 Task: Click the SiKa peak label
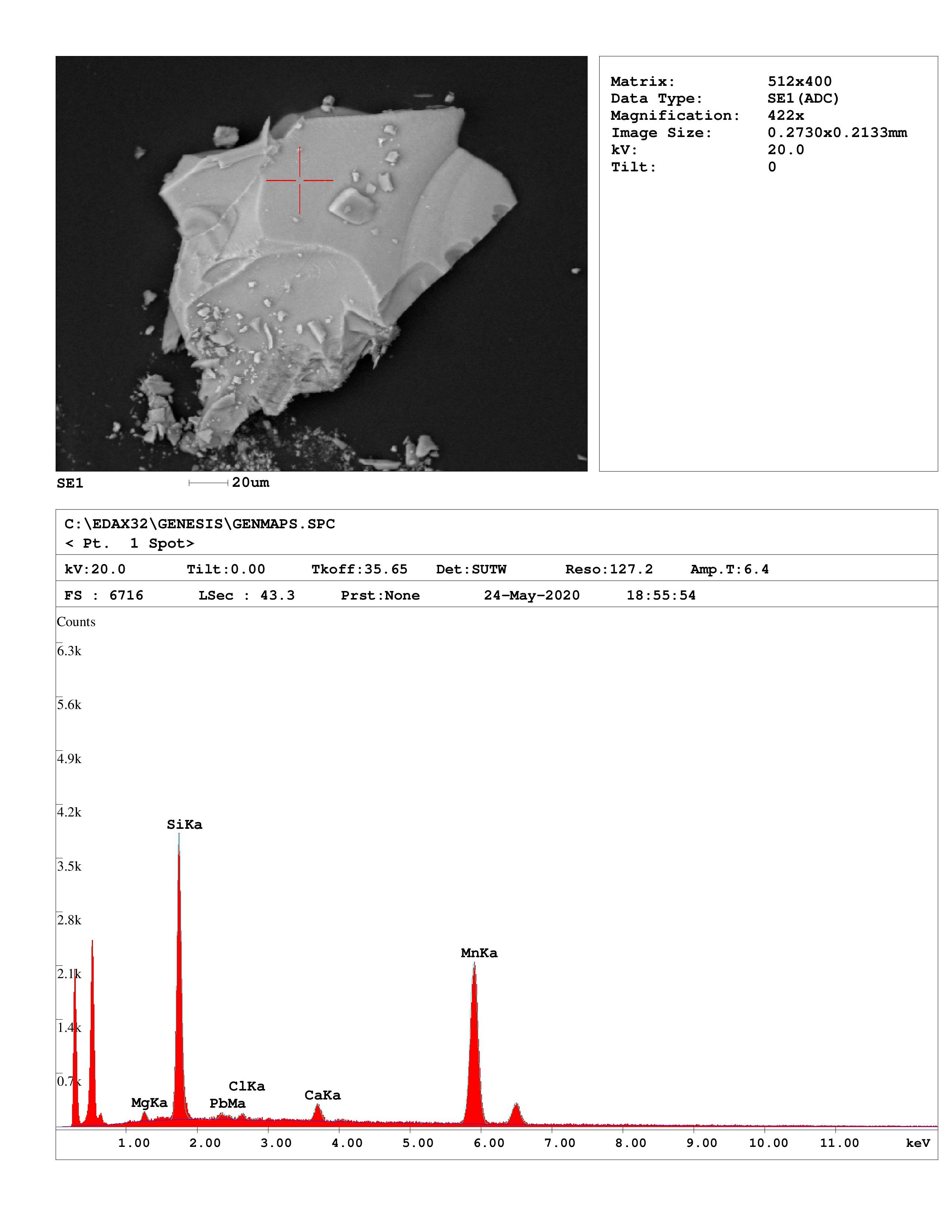pos(184,825)
